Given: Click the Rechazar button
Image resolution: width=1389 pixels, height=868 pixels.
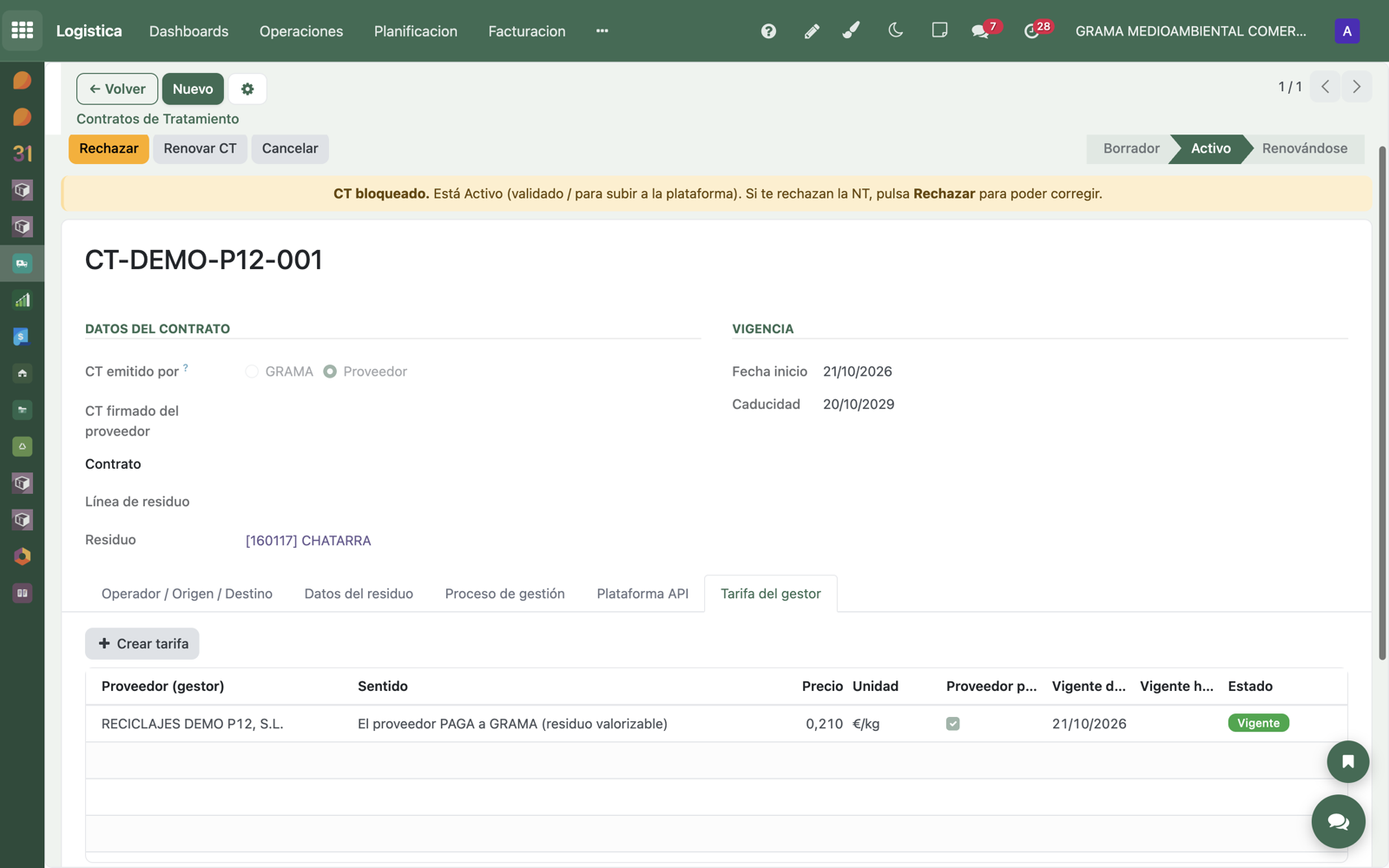Looking at the screenshot, I should click(x=109, y=148).
